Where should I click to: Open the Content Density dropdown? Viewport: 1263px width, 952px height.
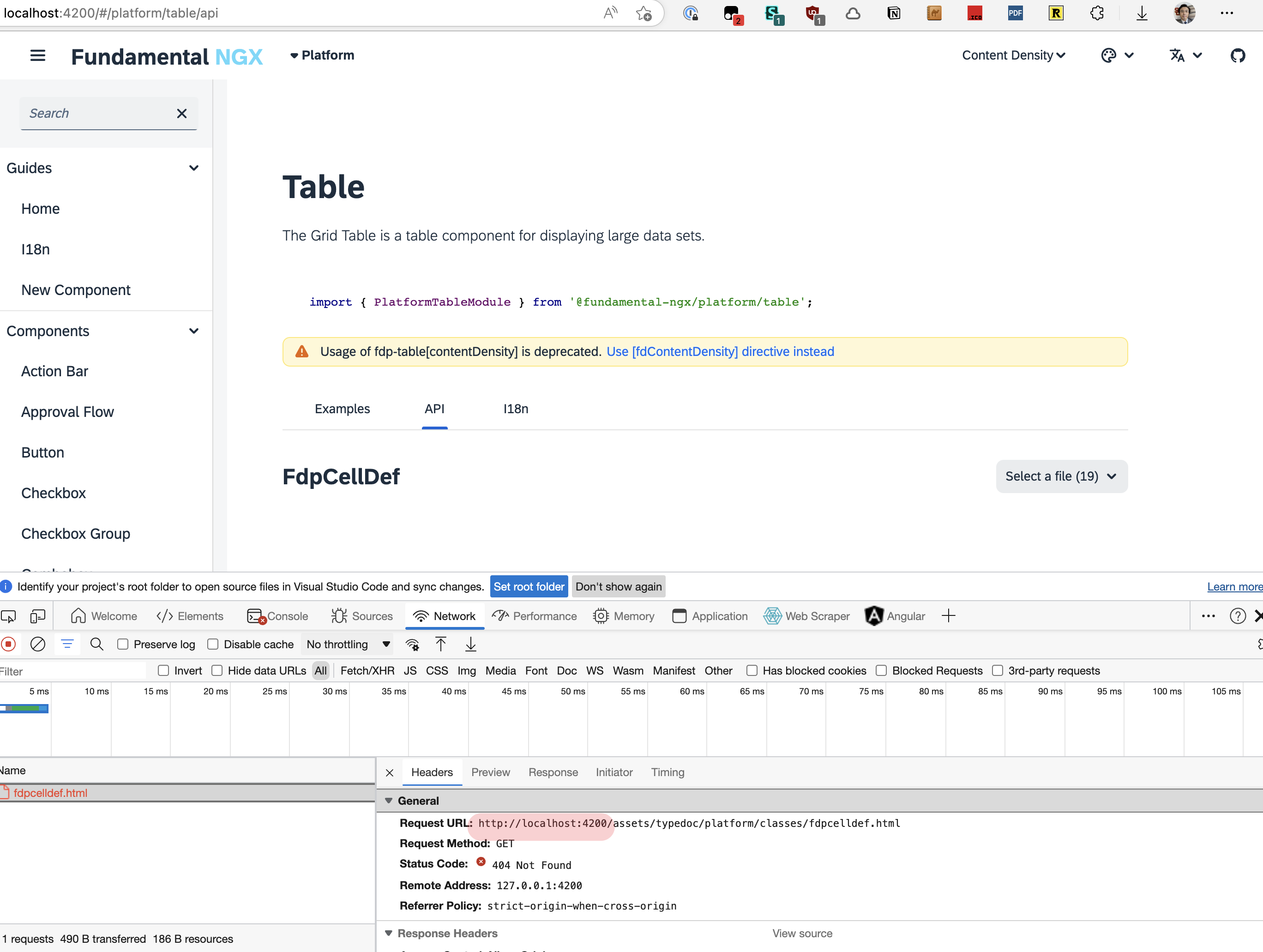[x=1013, y=55]
